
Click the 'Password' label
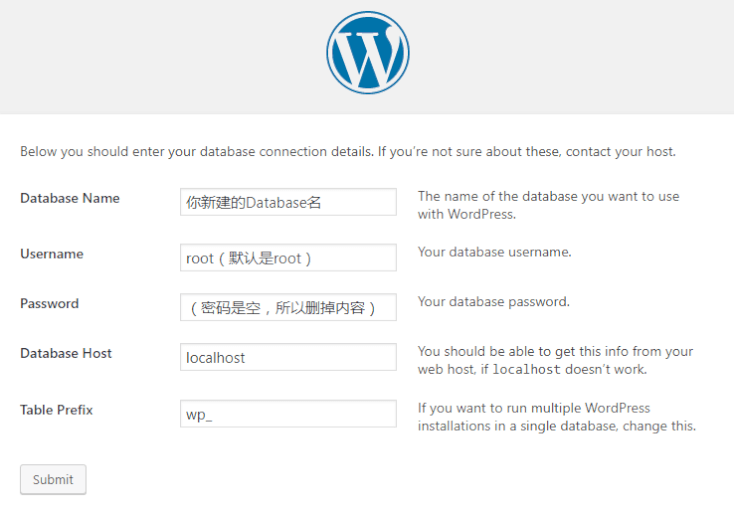49,303
